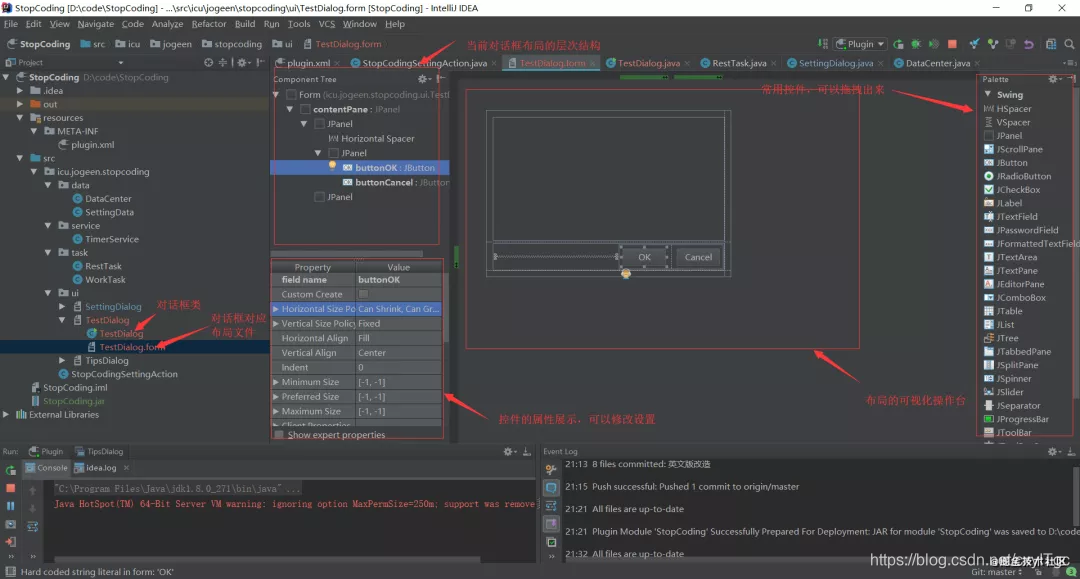Rerun via green icon in Run panel
Screen dimensions: 1080x579
coord(10,471)
